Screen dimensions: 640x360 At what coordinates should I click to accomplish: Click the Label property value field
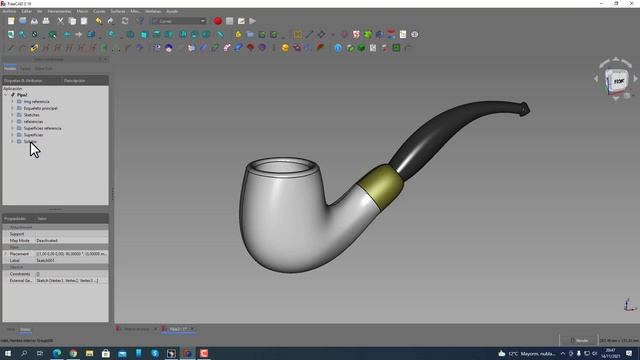[x=71, y=260]
